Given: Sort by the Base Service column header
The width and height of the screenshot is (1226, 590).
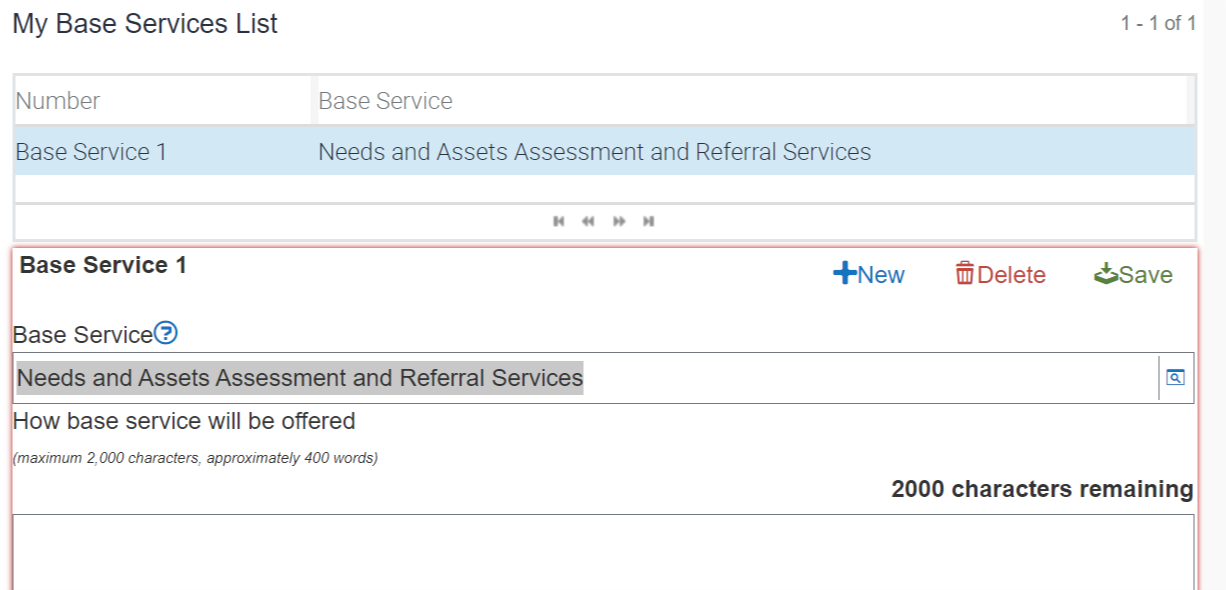Looking at the screenshot, I should coord(385,101).
